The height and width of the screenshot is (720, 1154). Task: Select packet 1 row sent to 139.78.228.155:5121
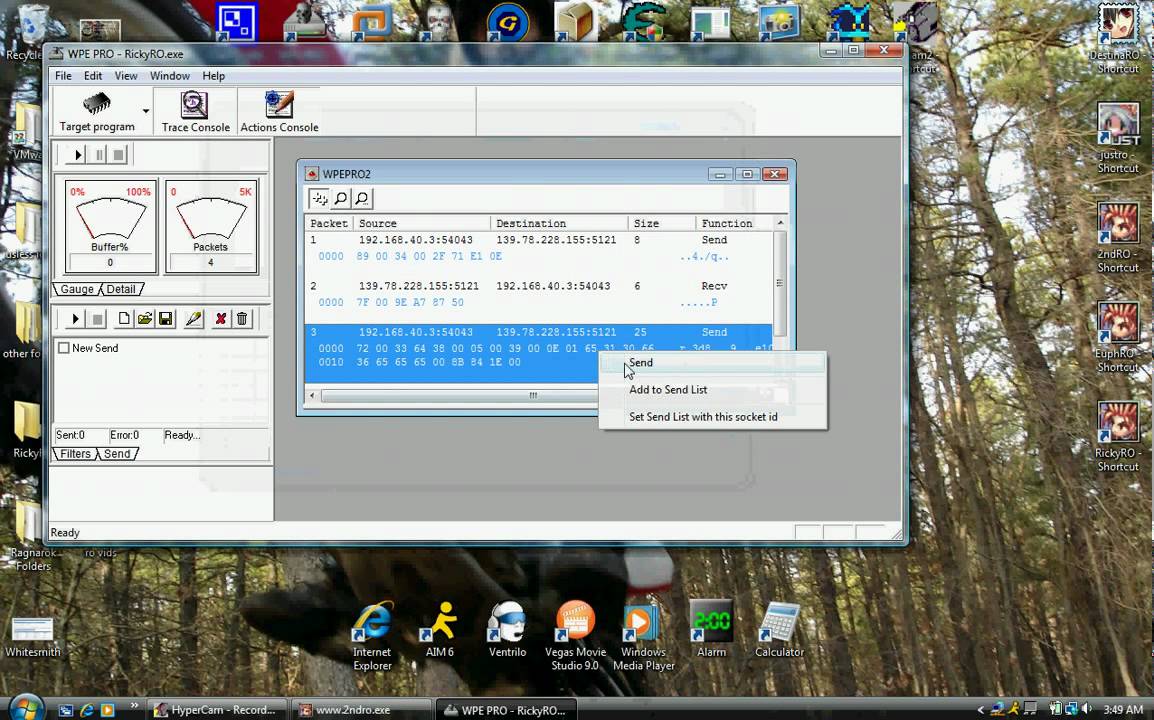[539, 240]
